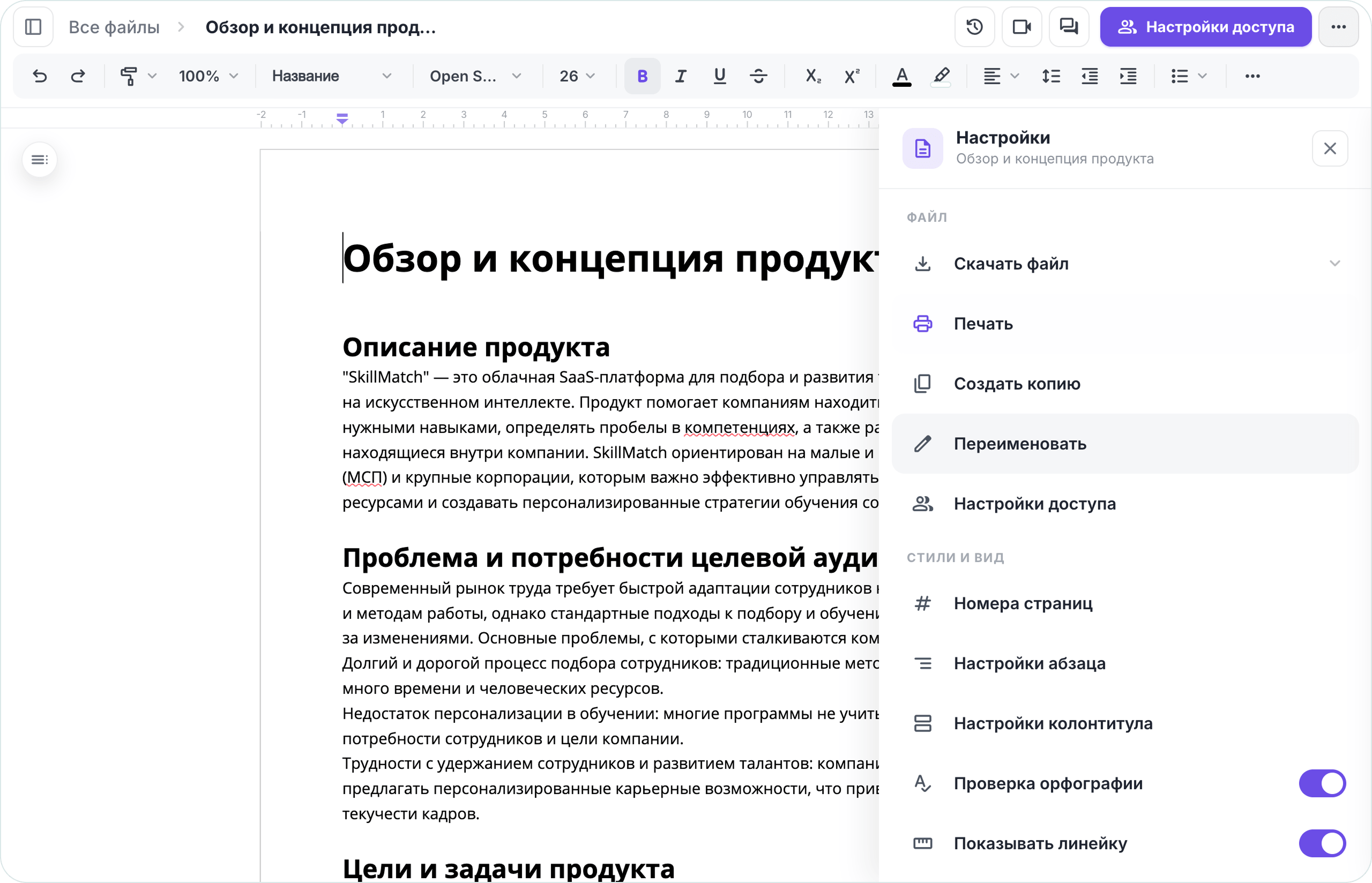Open the font size 26 dropdown
This screenshot has width=1372, height=883.
point(577,76)
